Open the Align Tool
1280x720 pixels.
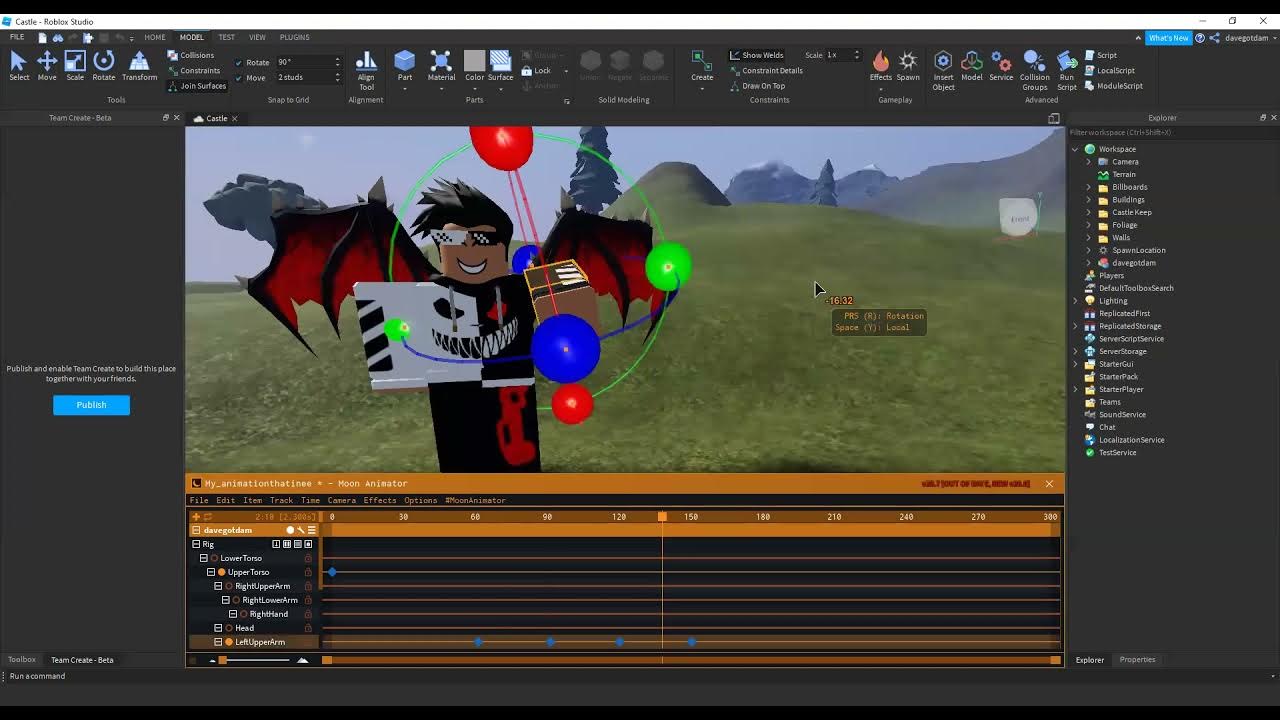pos(366,70)
